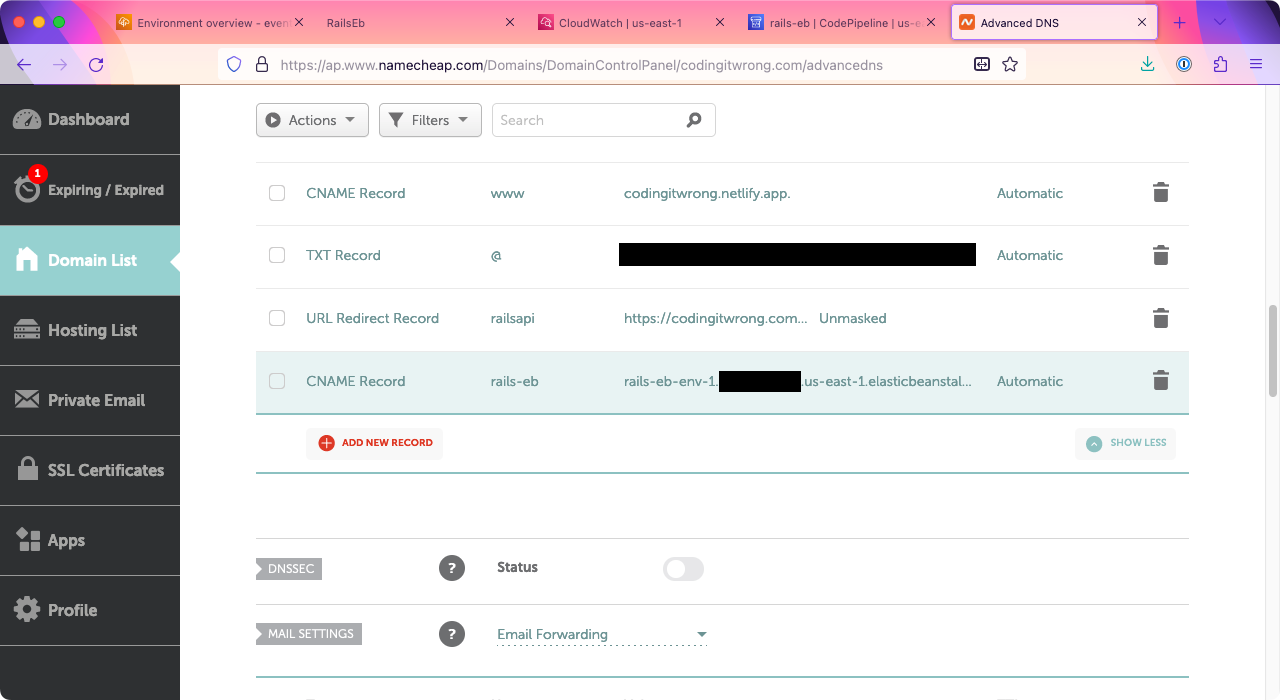Click the @ host of TXT Record
The image size is (1280, 700).
[496, 255]
